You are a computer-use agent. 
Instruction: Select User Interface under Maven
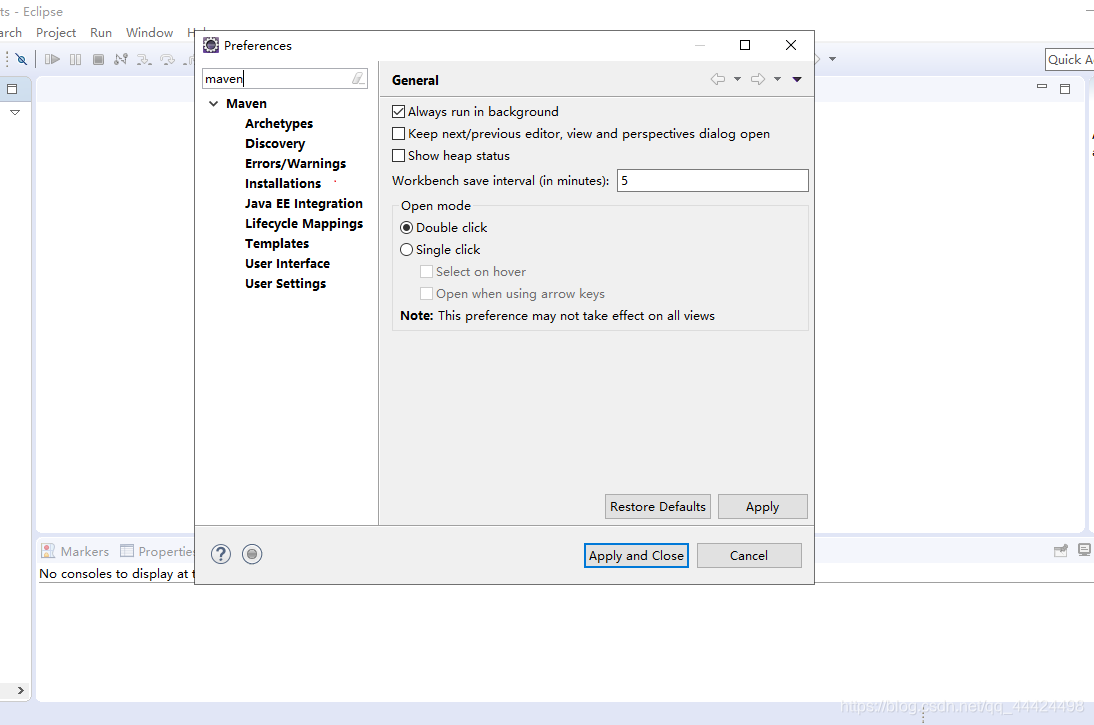(x=287, y=264)
